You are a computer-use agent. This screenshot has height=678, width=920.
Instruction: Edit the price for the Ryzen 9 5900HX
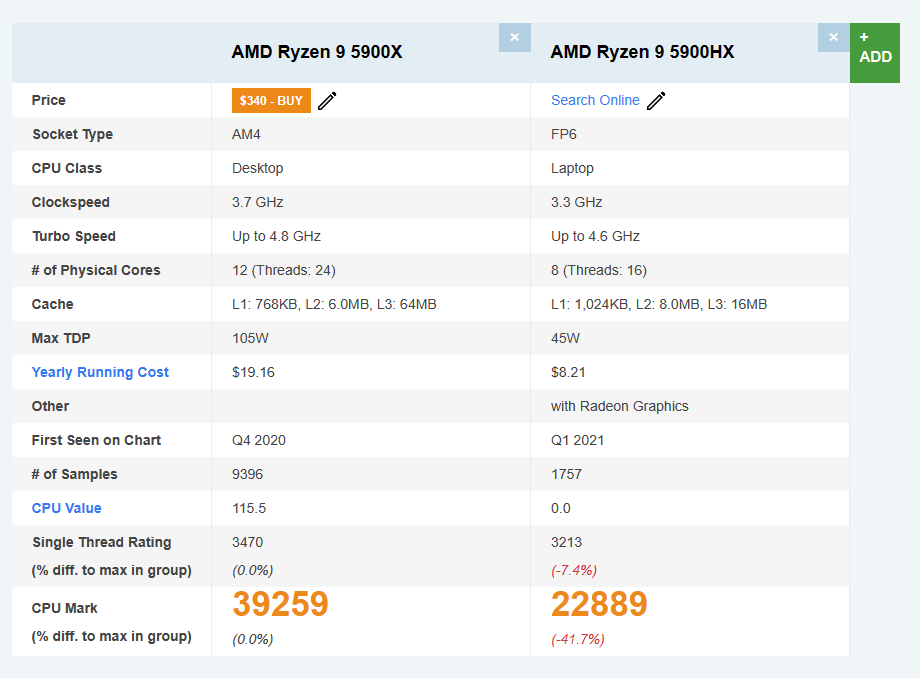point(656,101)
